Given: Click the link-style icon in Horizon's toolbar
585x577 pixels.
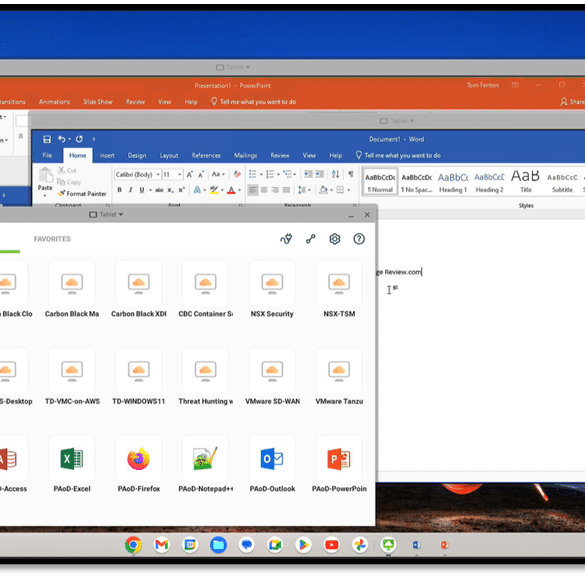Looking at the screenshot, I should [311, 239].
